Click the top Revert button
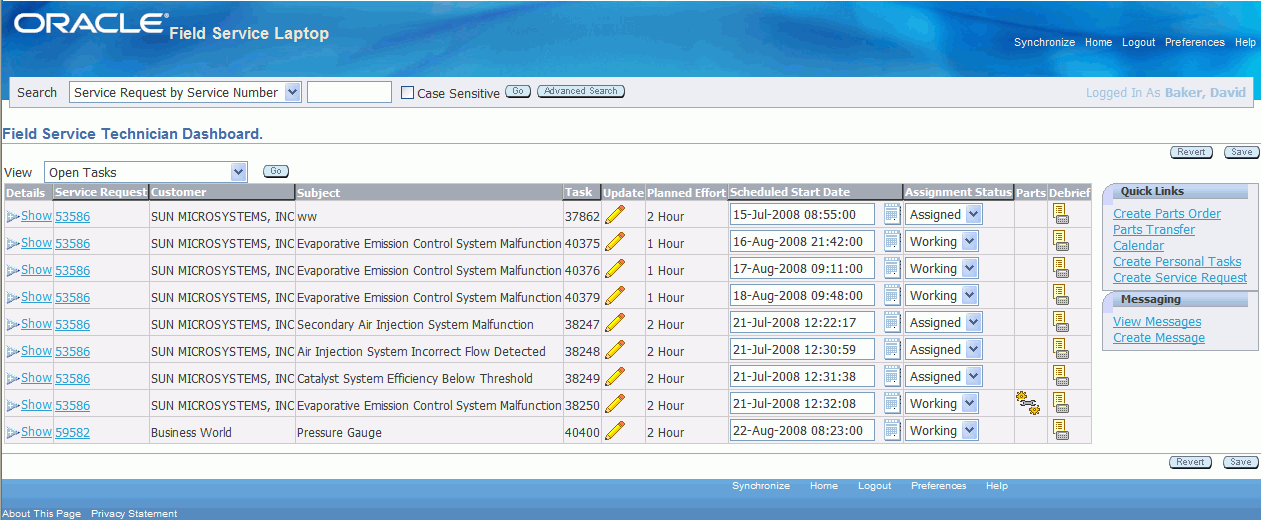The width and height of the screenshot is (1261, 520). tap(1190, 152)
